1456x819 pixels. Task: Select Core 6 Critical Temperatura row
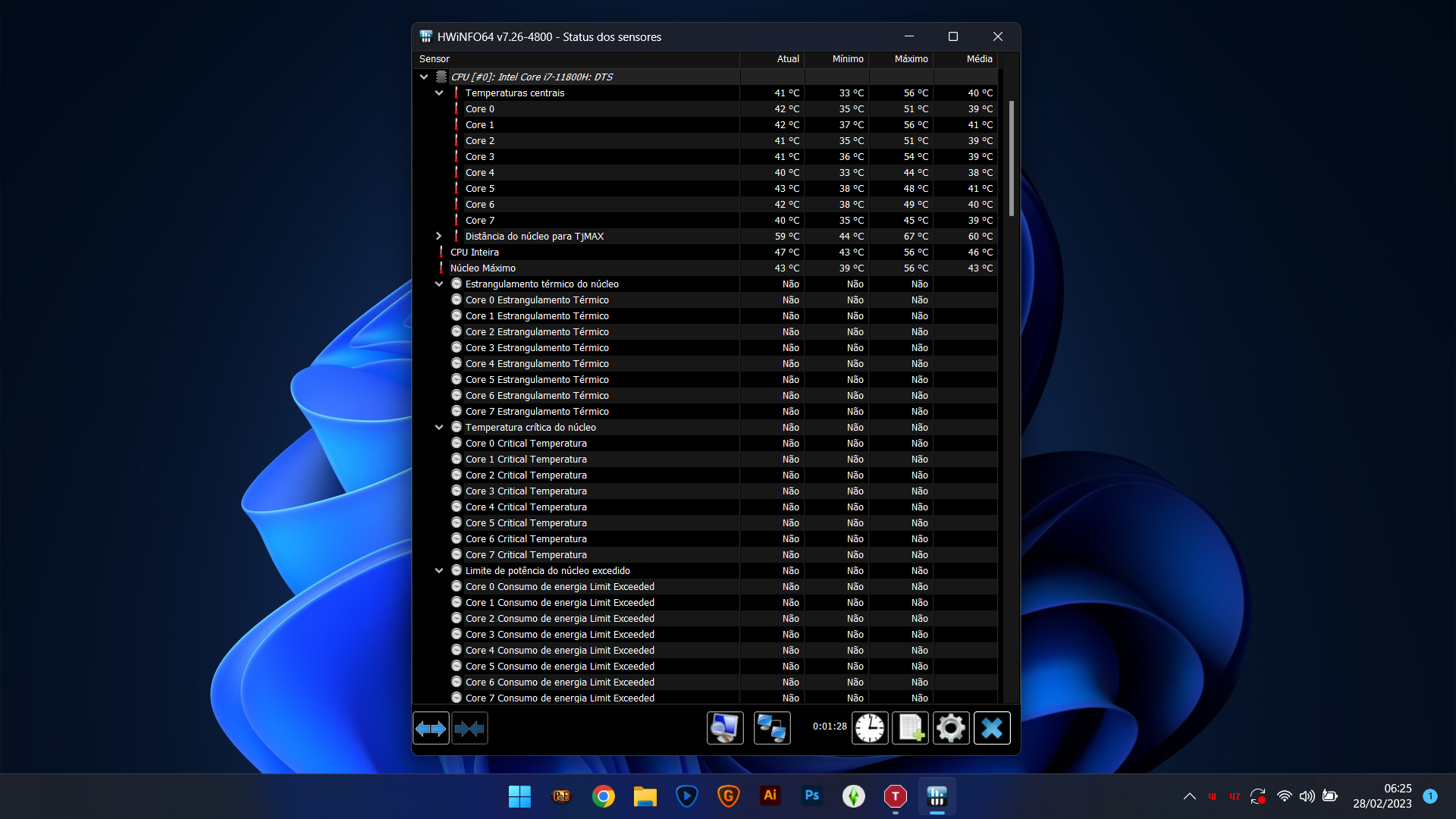(705, 538)
